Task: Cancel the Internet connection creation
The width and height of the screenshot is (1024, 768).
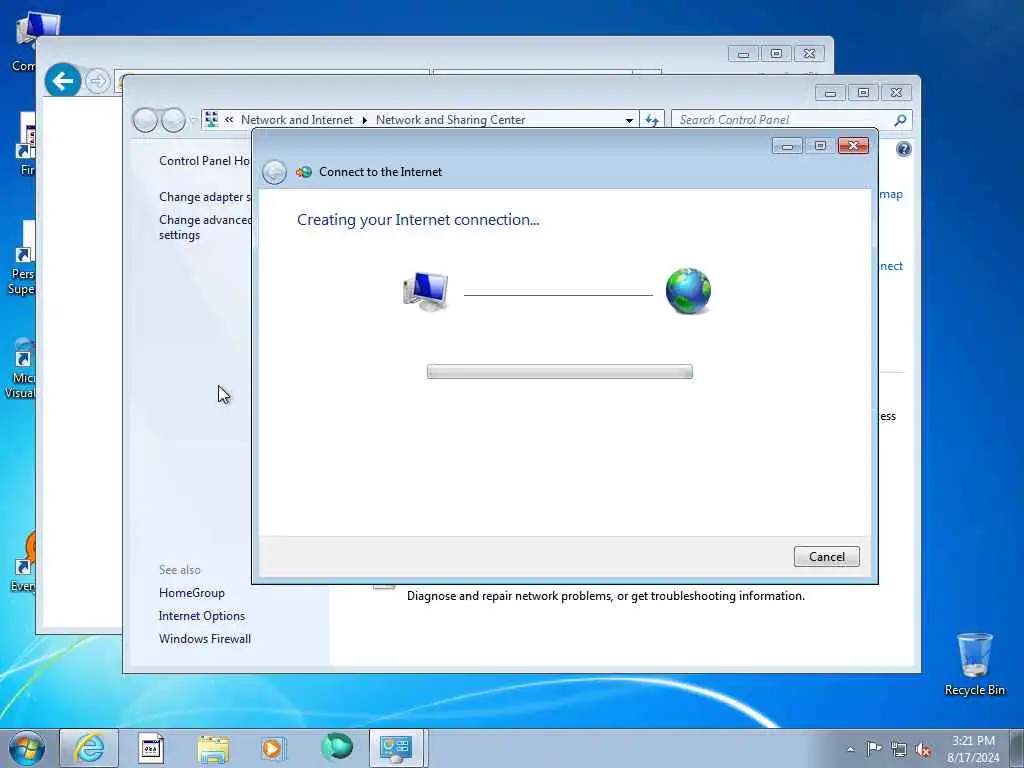Action: pyautogui.click(x=826, y=556)
